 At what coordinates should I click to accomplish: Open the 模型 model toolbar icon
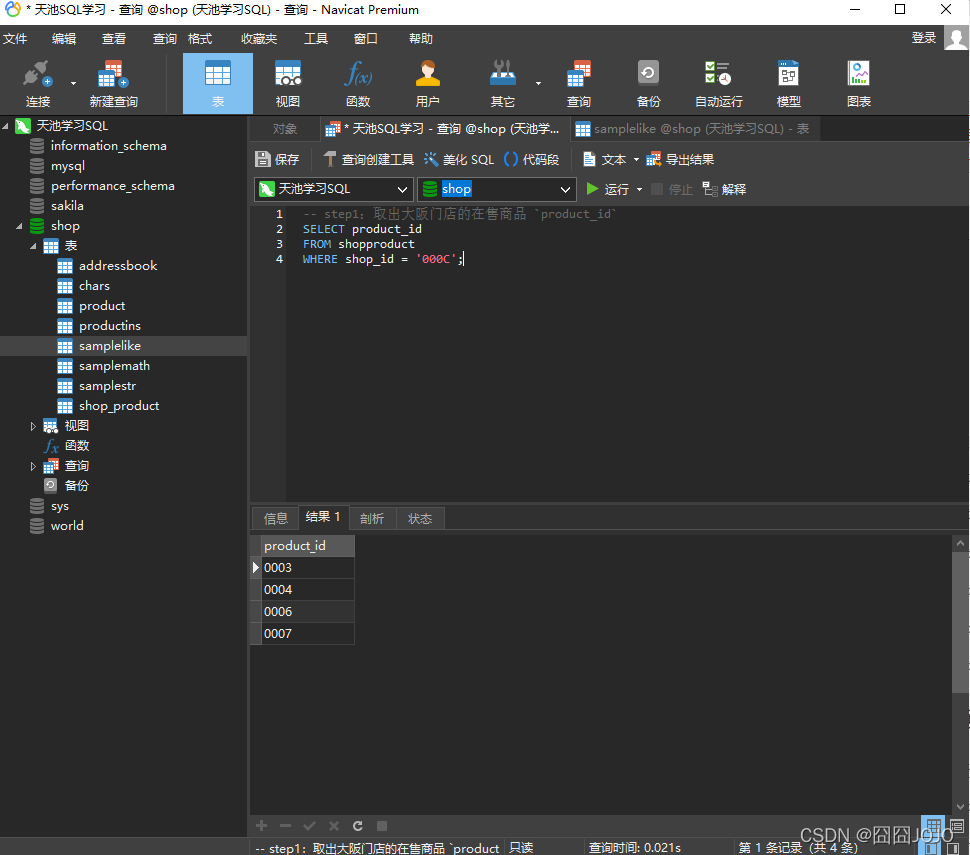point(788,84)
